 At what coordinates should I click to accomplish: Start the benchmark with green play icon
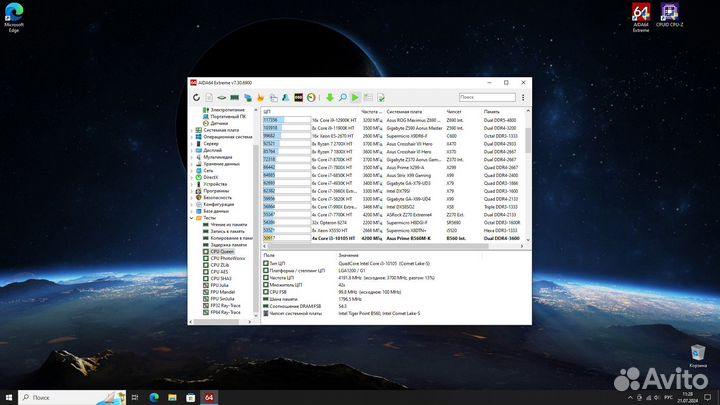coord(355,97)
